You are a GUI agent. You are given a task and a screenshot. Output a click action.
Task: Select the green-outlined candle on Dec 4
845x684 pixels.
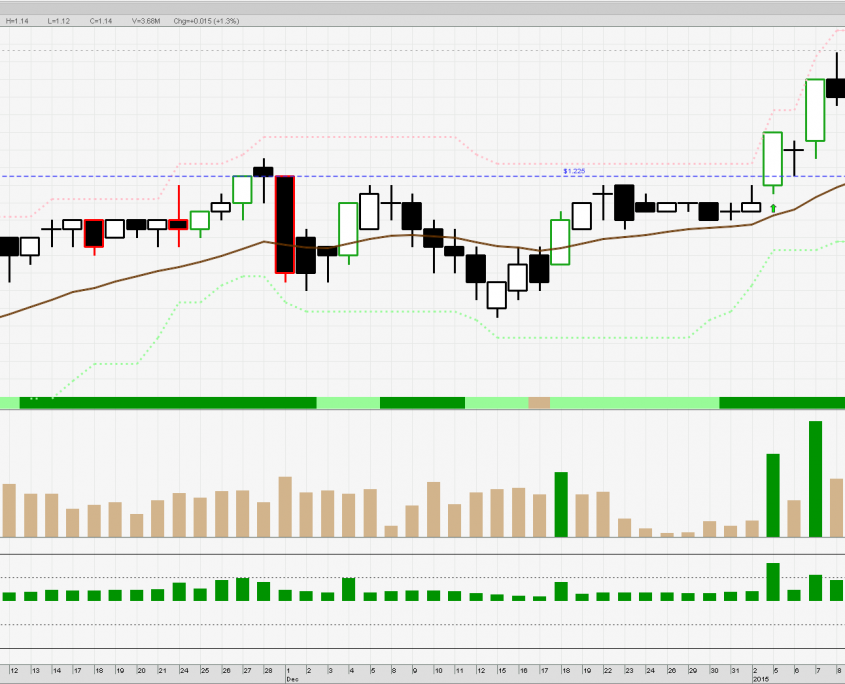click(x=348, y=229)
